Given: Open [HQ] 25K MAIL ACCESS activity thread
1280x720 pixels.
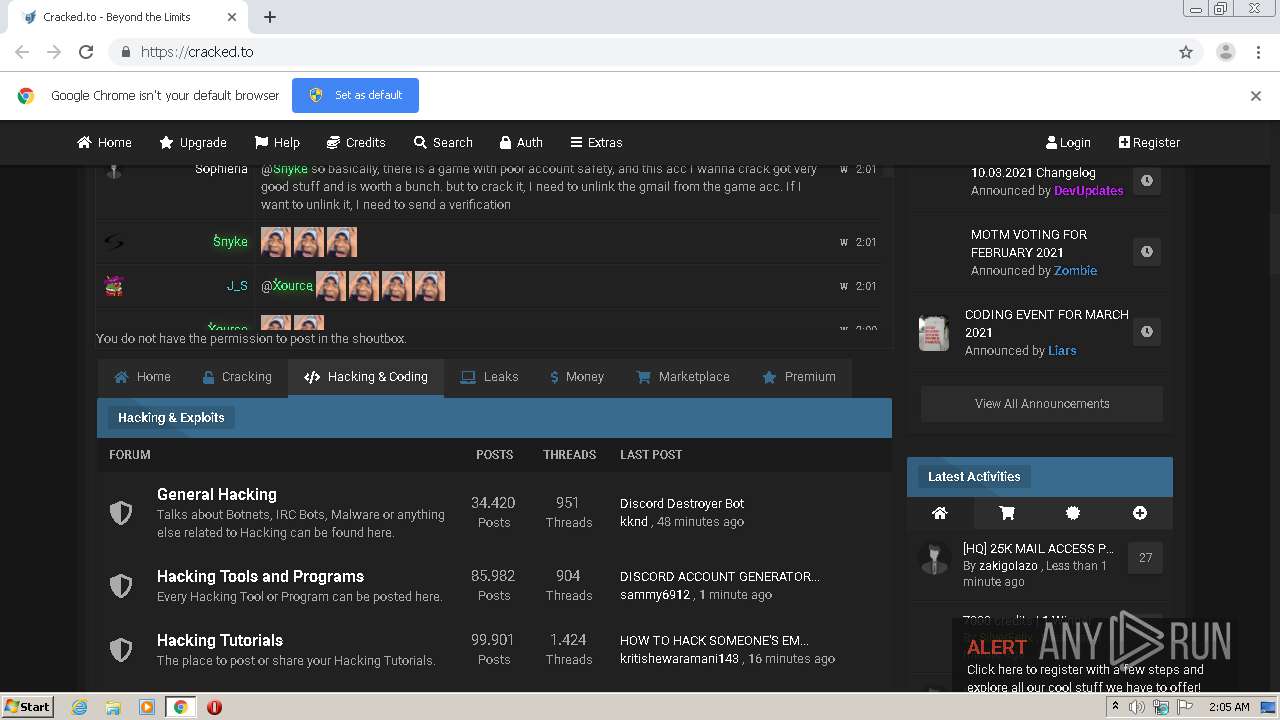Looking at the screenshot, I should pyautogui.click(x=1038, y=548).
